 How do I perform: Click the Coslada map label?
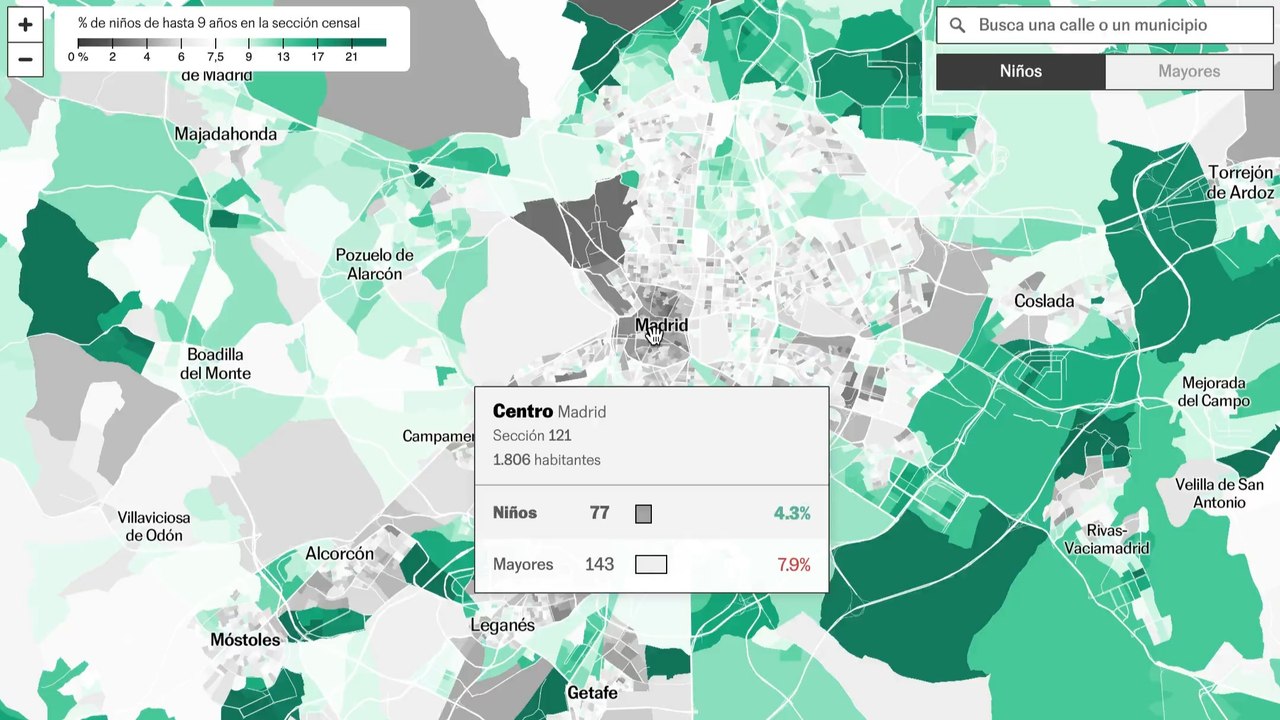(1044, 301)
